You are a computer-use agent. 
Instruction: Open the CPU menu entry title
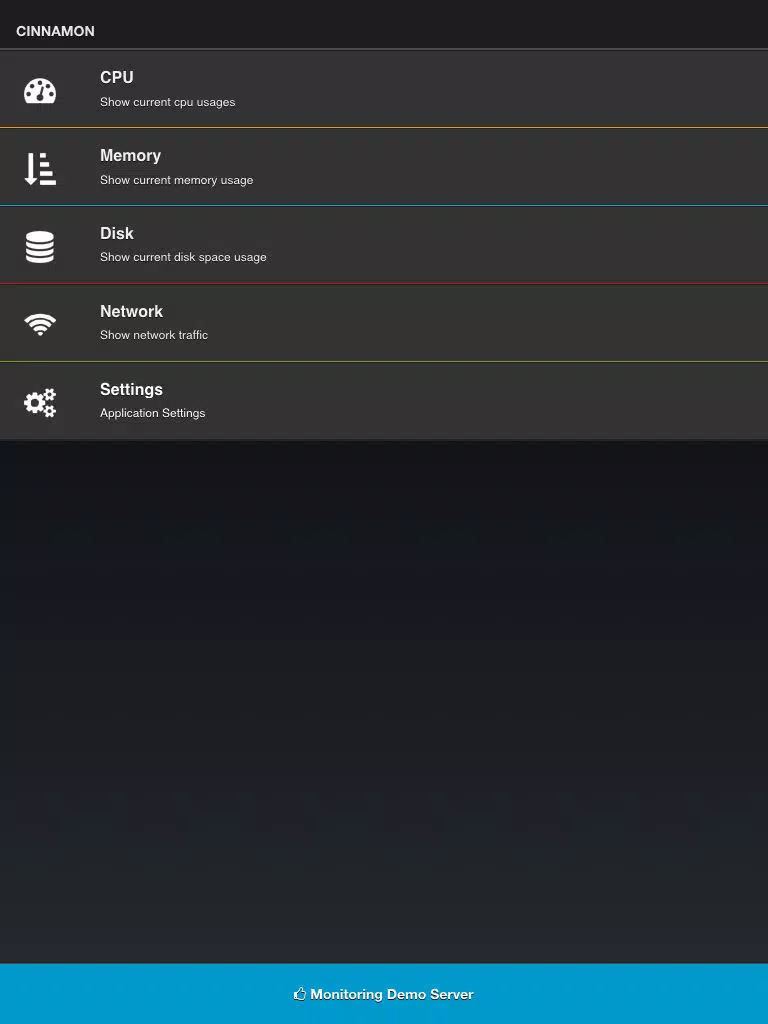pyautogui.click(x=117, y=77)
